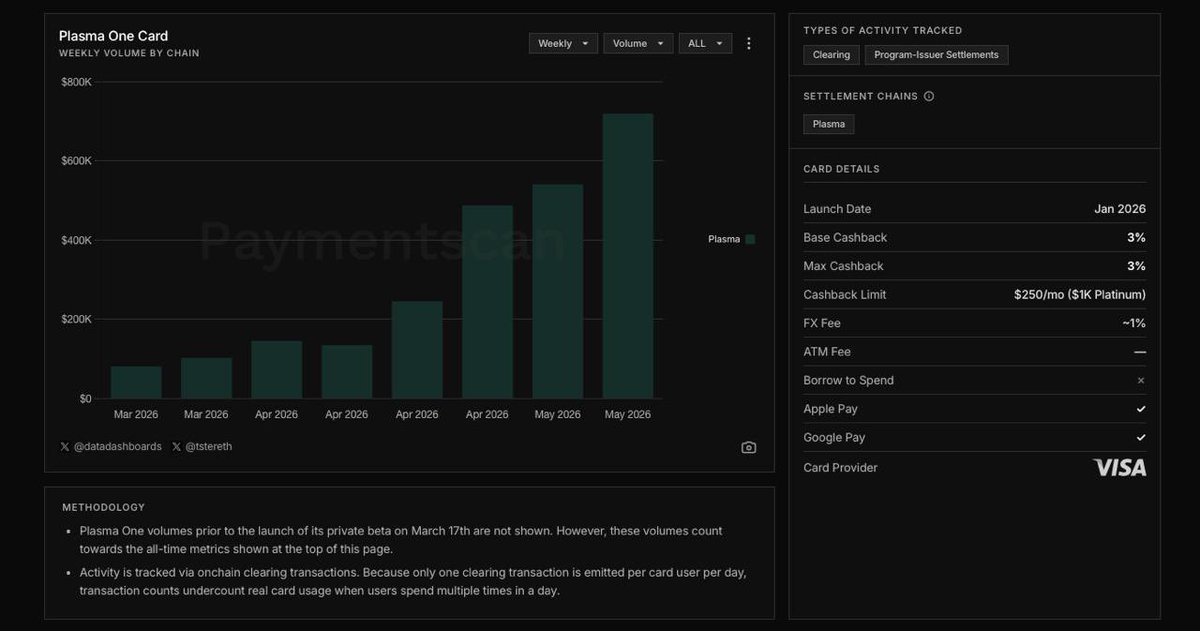The width and height of the screenshot is (1200, 631).
Task: Click the $400K axis label
Action: [x=76, y=240]
